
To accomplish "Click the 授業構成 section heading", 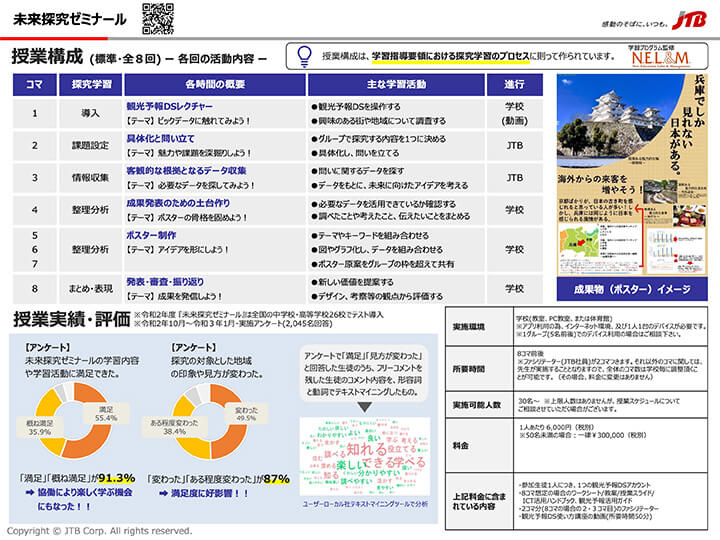I will tap(47, 56).
